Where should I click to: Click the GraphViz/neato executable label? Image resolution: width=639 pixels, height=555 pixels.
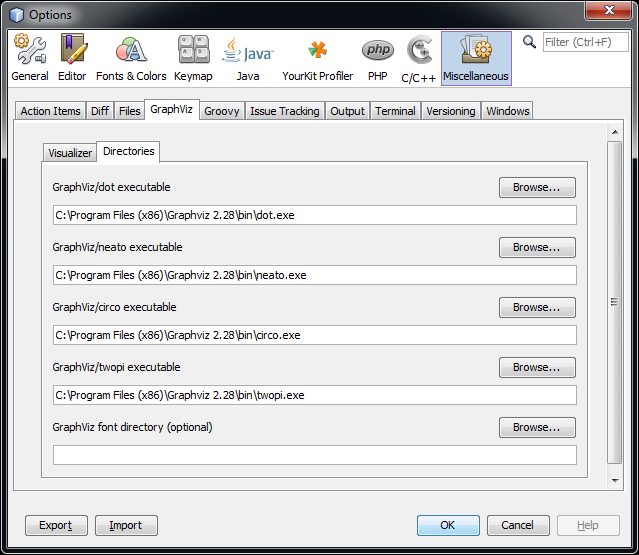point(117,247)
